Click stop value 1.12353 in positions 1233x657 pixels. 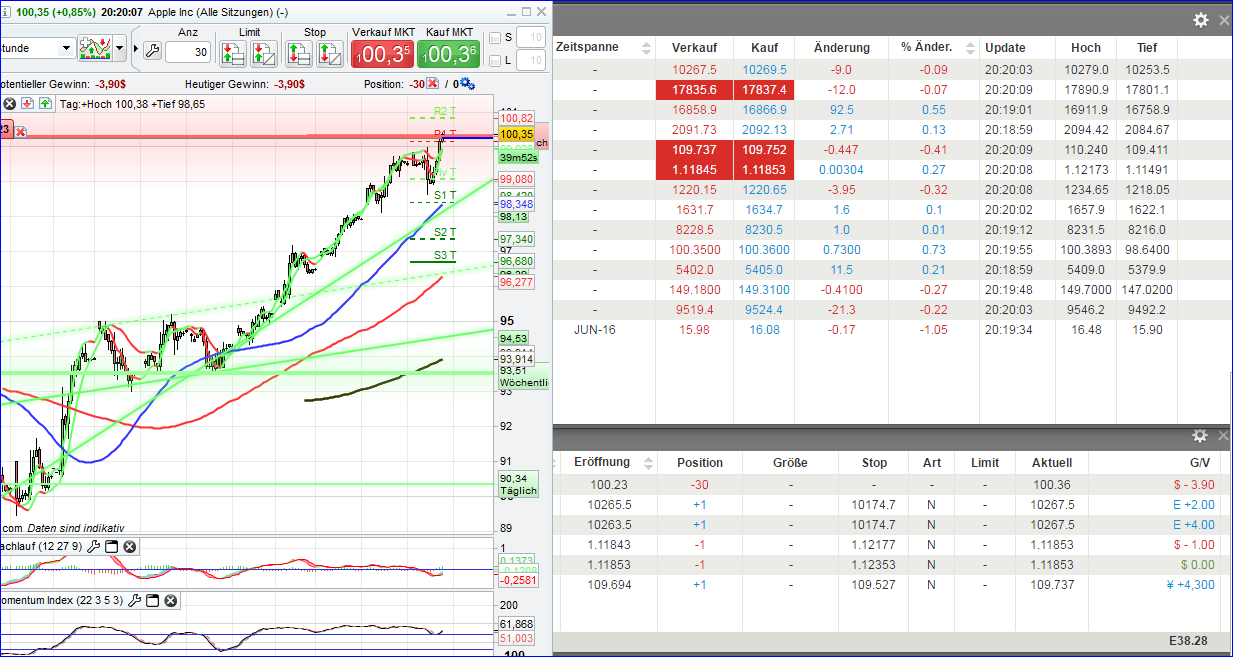874,564
